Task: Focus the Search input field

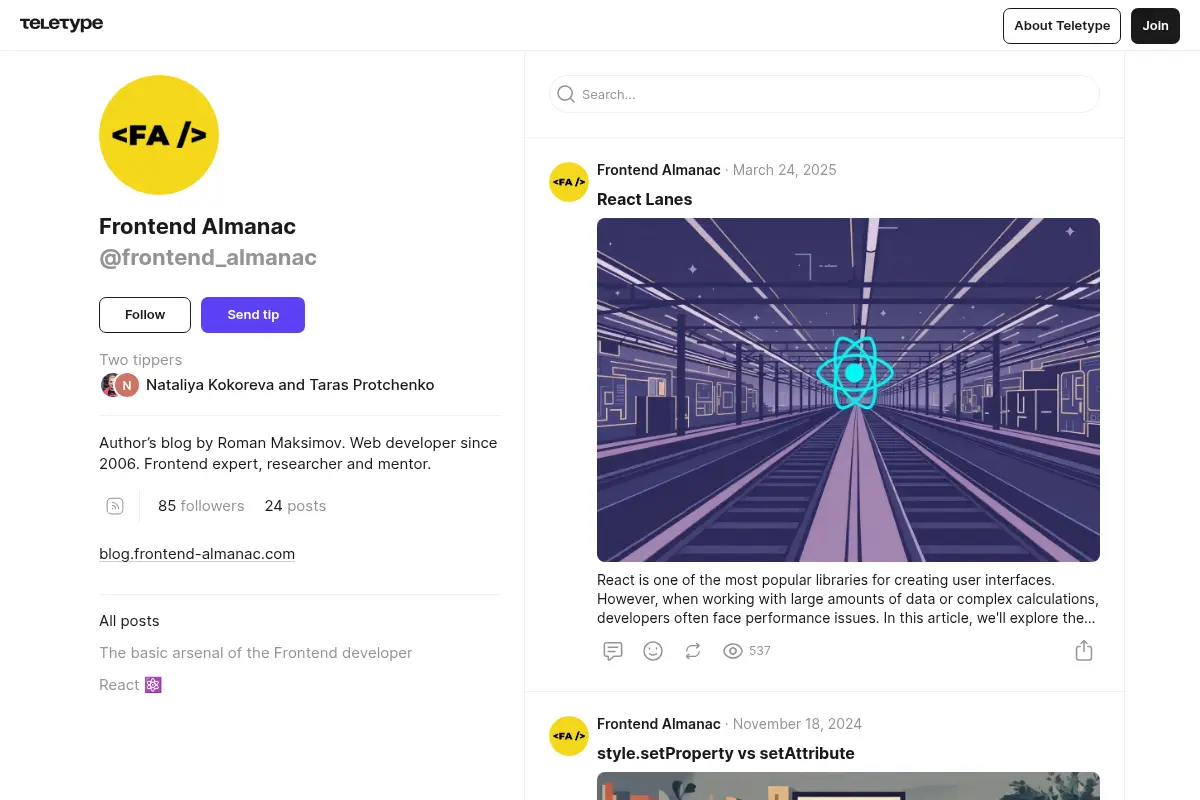Action: click(x=824, y=94)
